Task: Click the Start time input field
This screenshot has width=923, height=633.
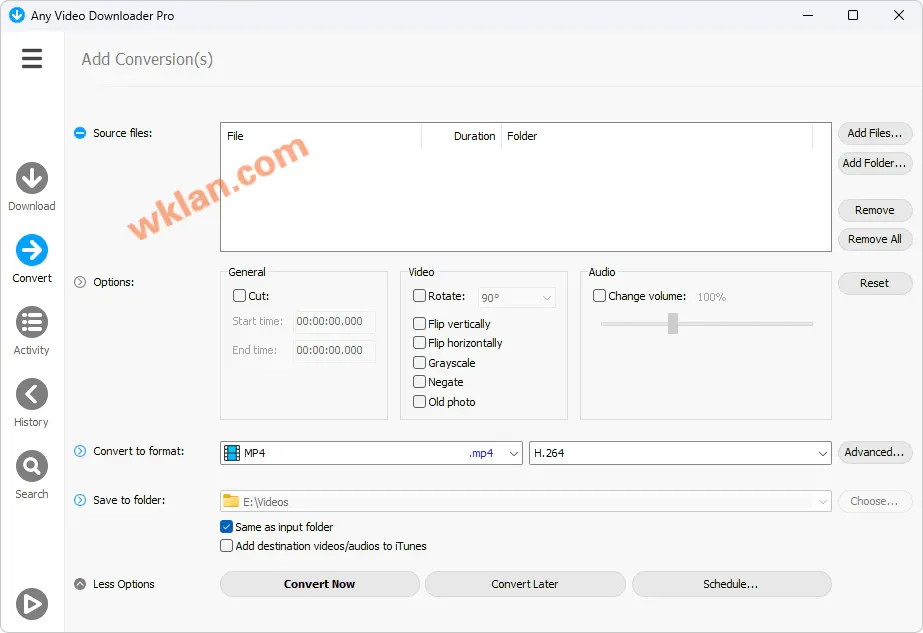Action: 334,322
